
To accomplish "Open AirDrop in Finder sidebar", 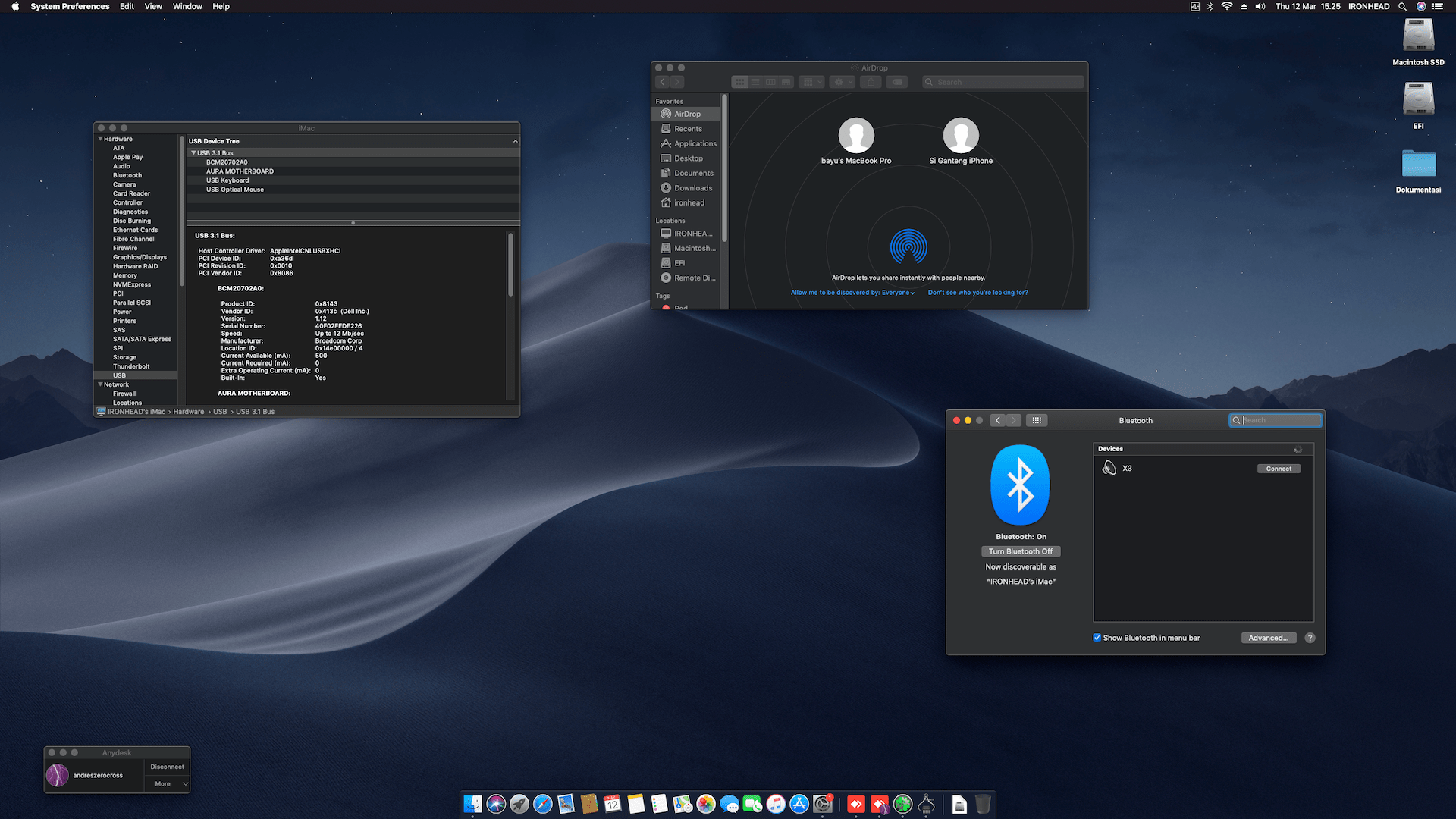I will [686, 114].
